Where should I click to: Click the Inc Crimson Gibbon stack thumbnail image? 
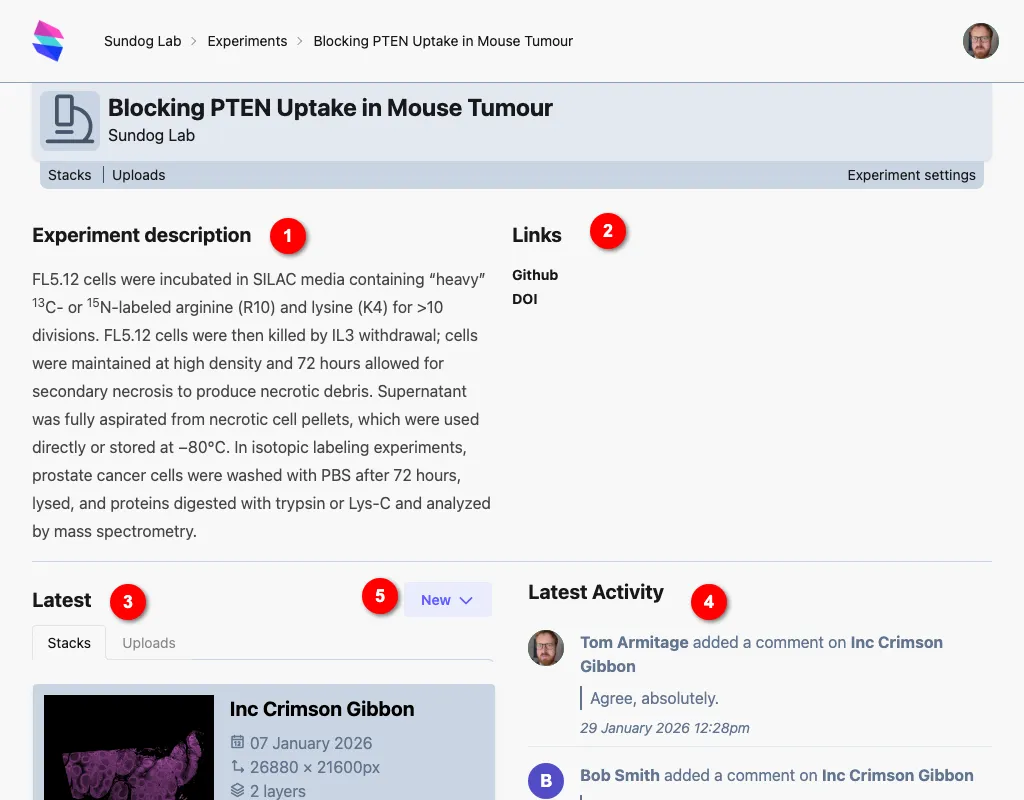[128, 745]
